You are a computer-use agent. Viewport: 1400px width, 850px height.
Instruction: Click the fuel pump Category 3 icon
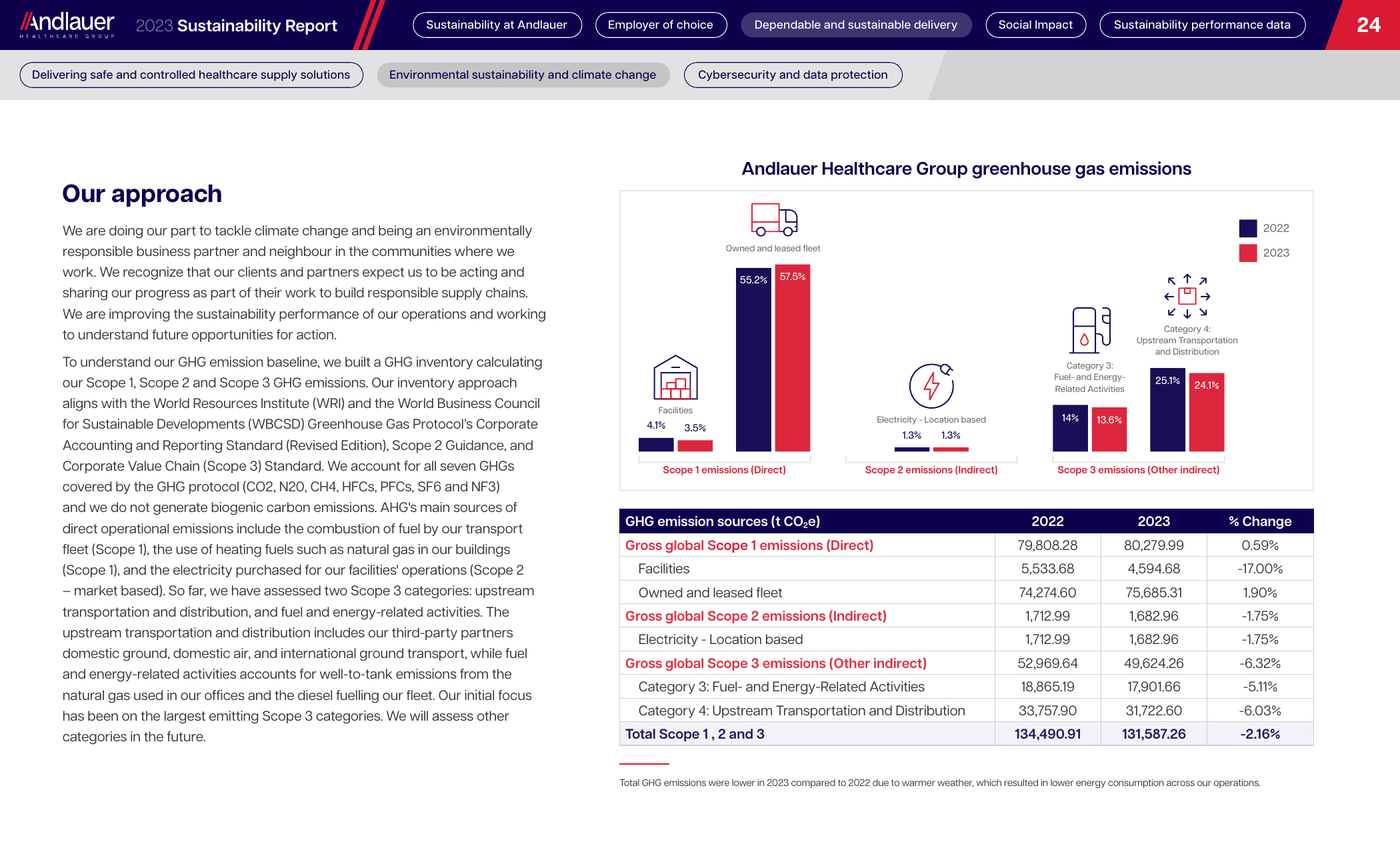[x=1091, y=330]
